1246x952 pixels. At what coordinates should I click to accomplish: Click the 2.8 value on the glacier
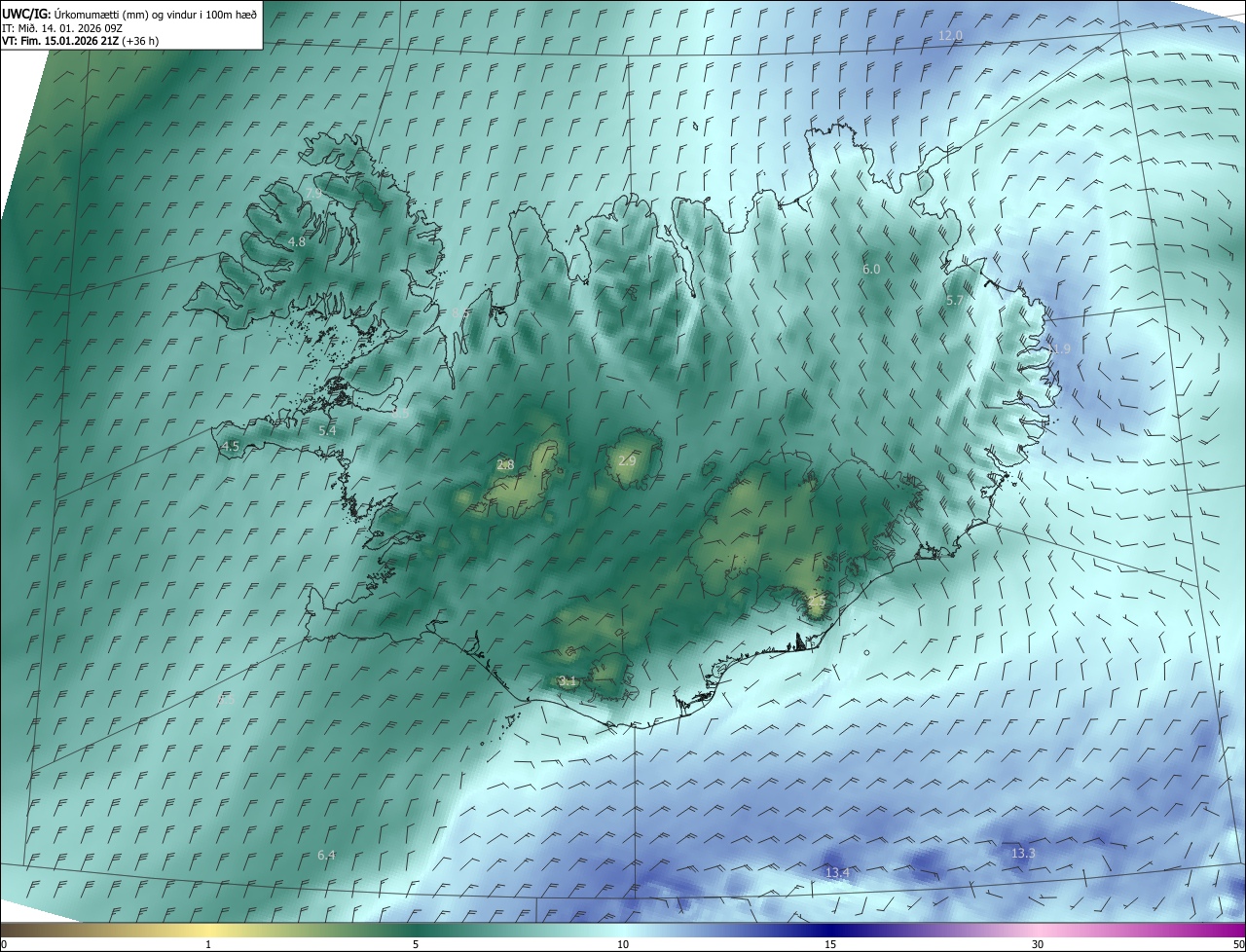tap(505, 465)
